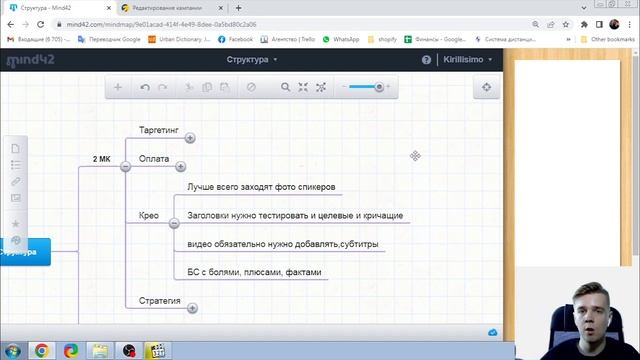Open the note icon in left sidebar
640x360 pixels.
16,149
